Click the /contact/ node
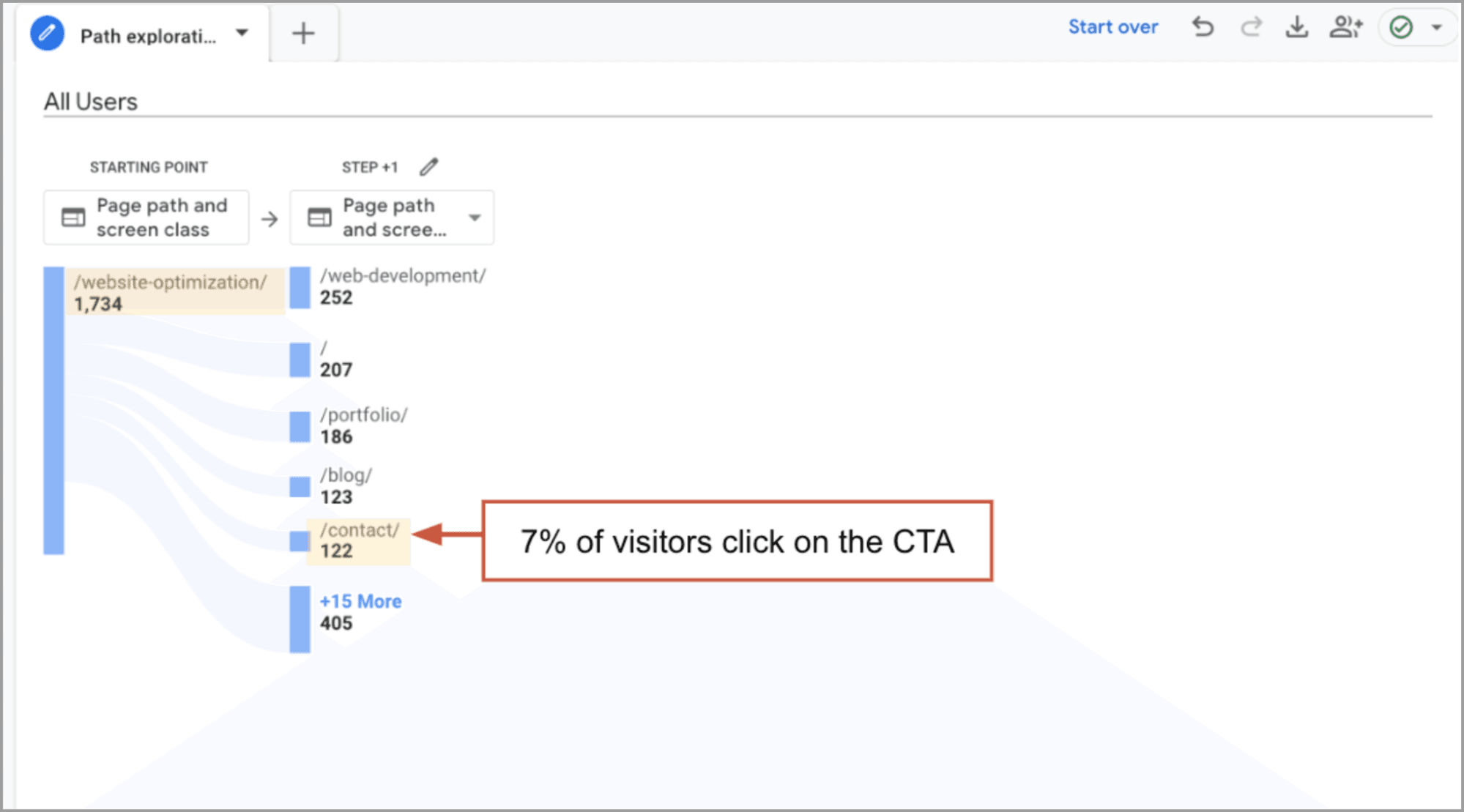Viewport: 1464px width, 812px height. click(359, 530)
